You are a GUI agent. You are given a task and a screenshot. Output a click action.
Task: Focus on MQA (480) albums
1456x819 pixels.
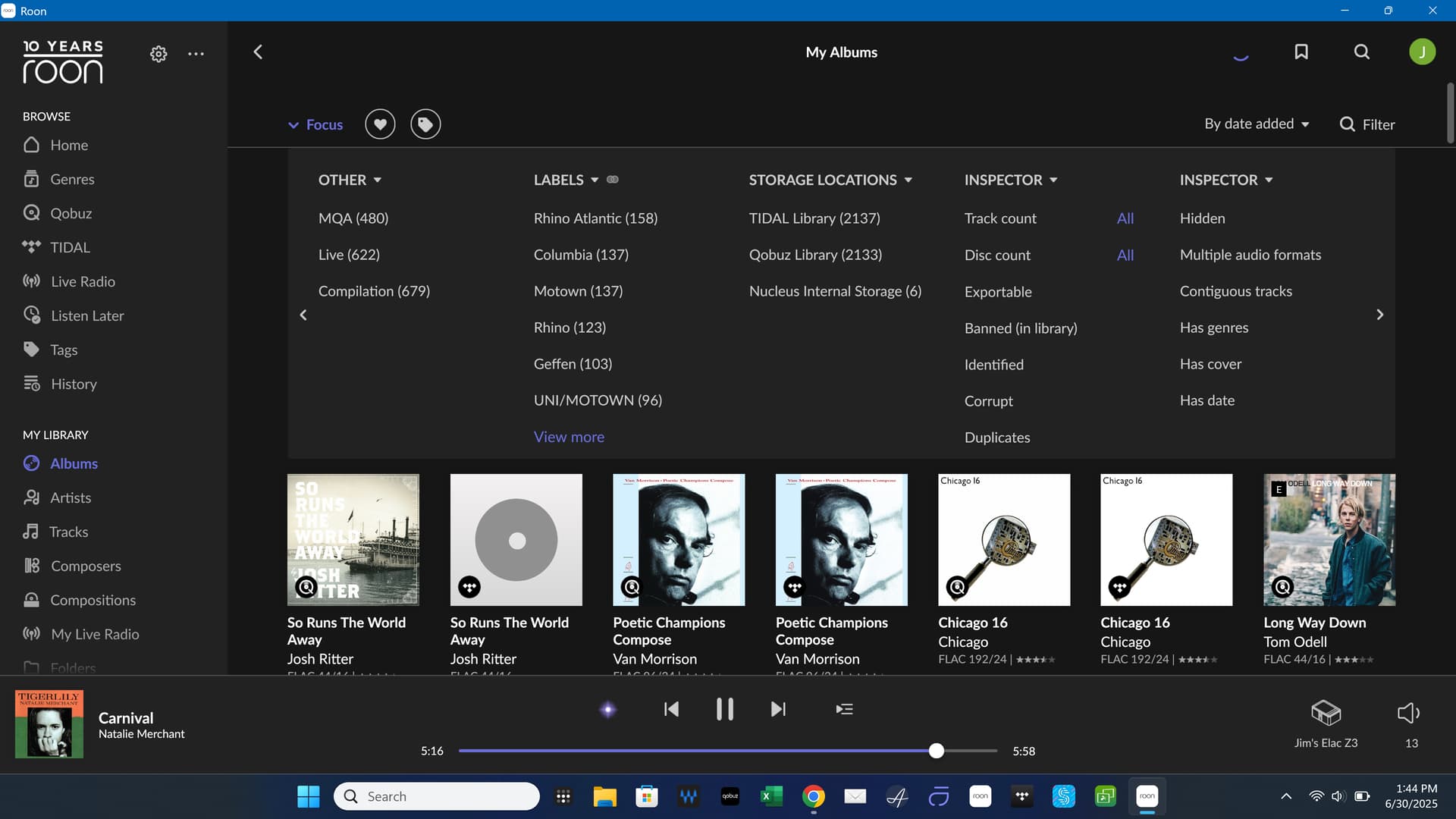(353, 218)
